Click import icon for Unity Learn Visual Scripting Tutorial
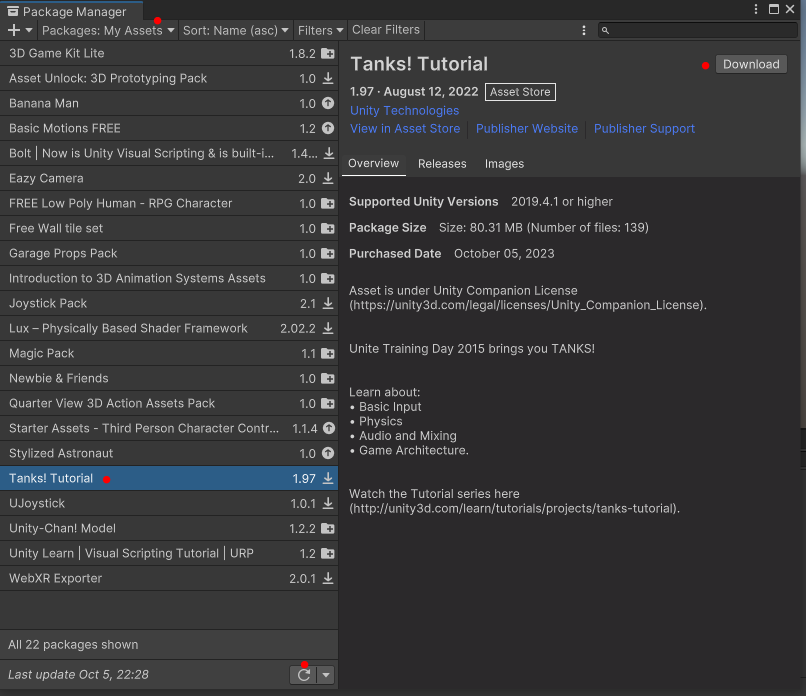The height and width of the screenshot is (696, 806). pyautogui.click(x=328, y=554)
